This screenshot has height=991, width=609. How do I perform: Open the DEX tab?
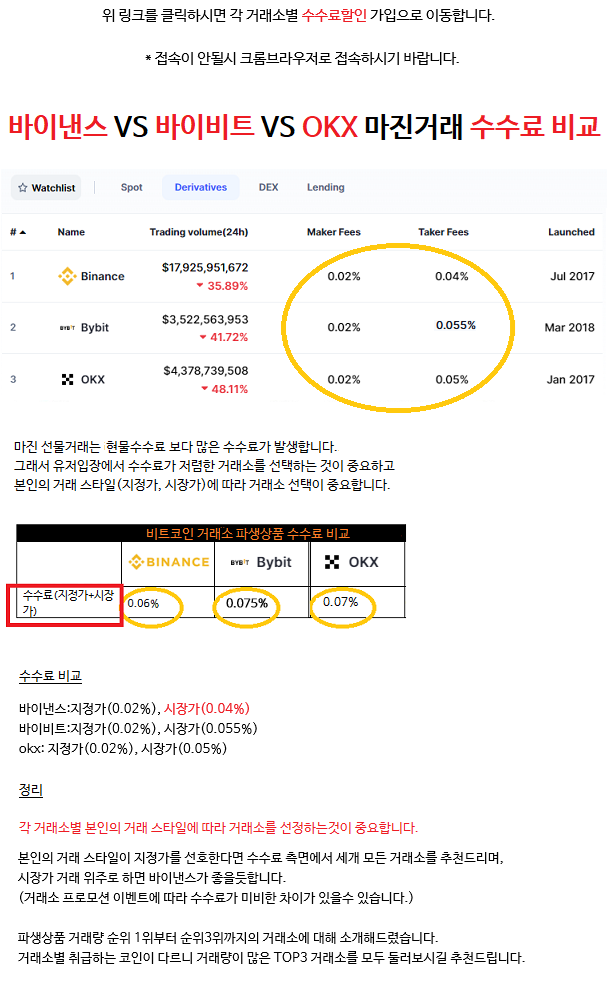tap(268, 187)
